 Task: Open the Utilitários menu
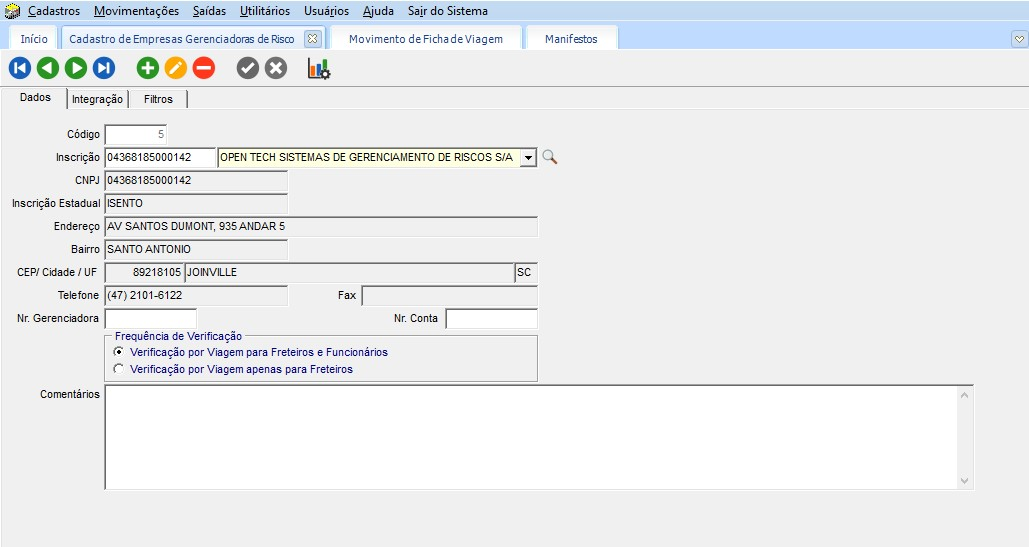[x=265, y=11]
